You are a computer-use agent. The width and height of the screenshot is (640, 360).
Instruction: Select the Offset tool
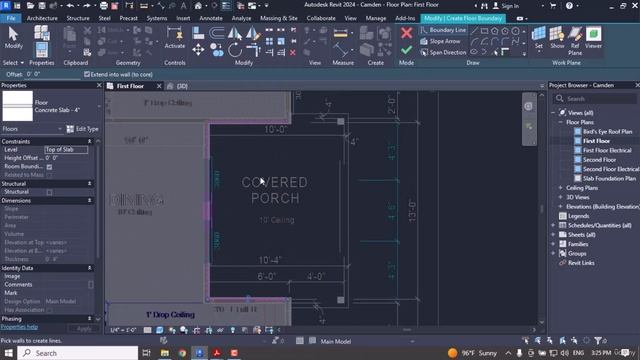pyautogui.click(x=217, y=33)
